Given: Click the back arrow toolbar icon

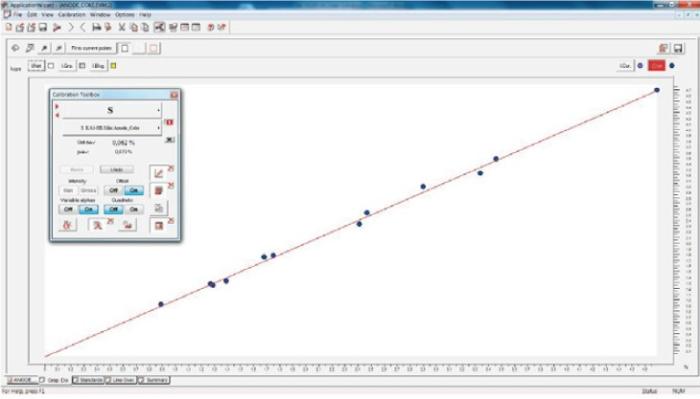Looking at the screenshot, I should pos(83,27).
